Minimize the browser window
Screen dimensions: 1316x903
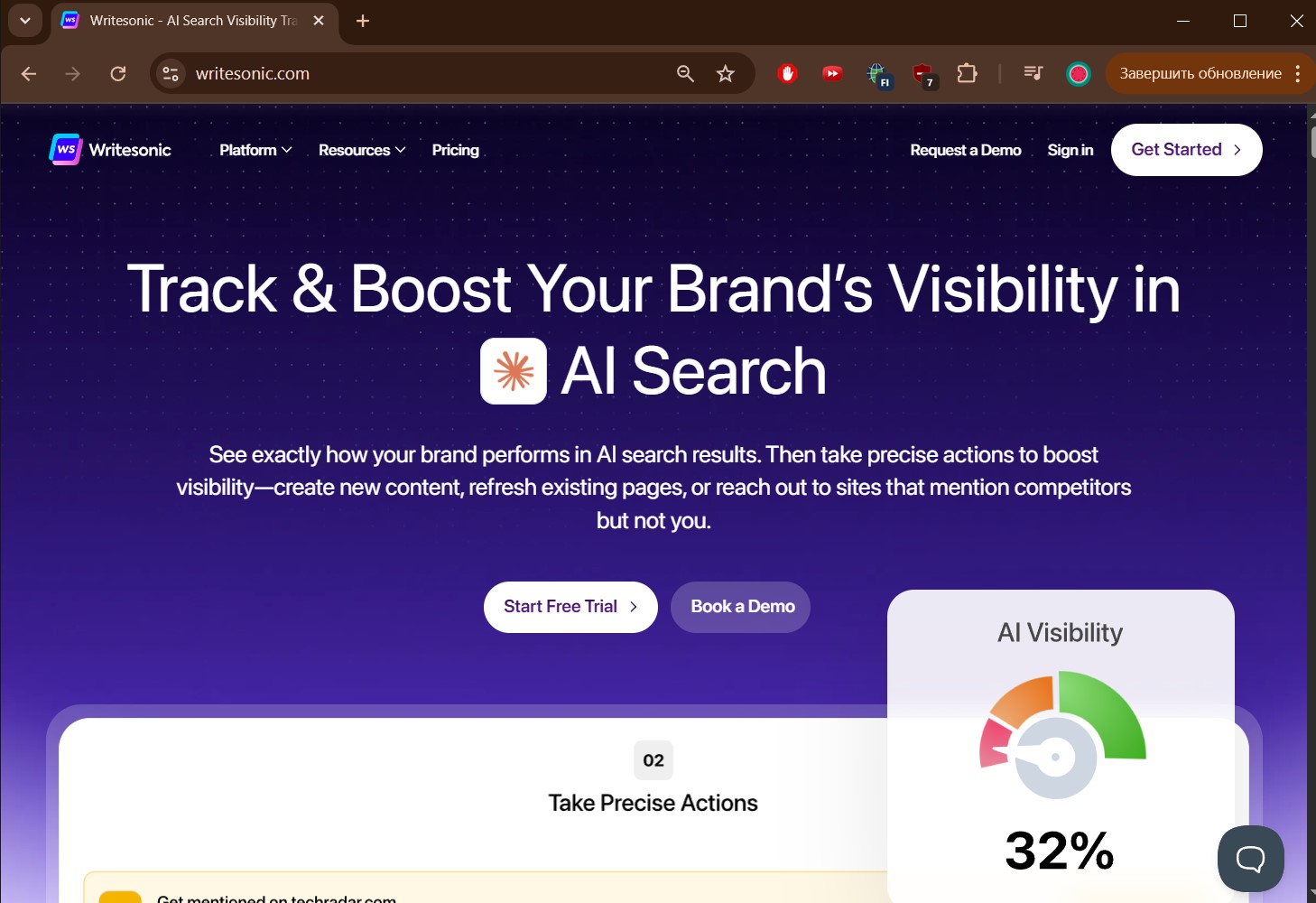tap(1183, 21)
